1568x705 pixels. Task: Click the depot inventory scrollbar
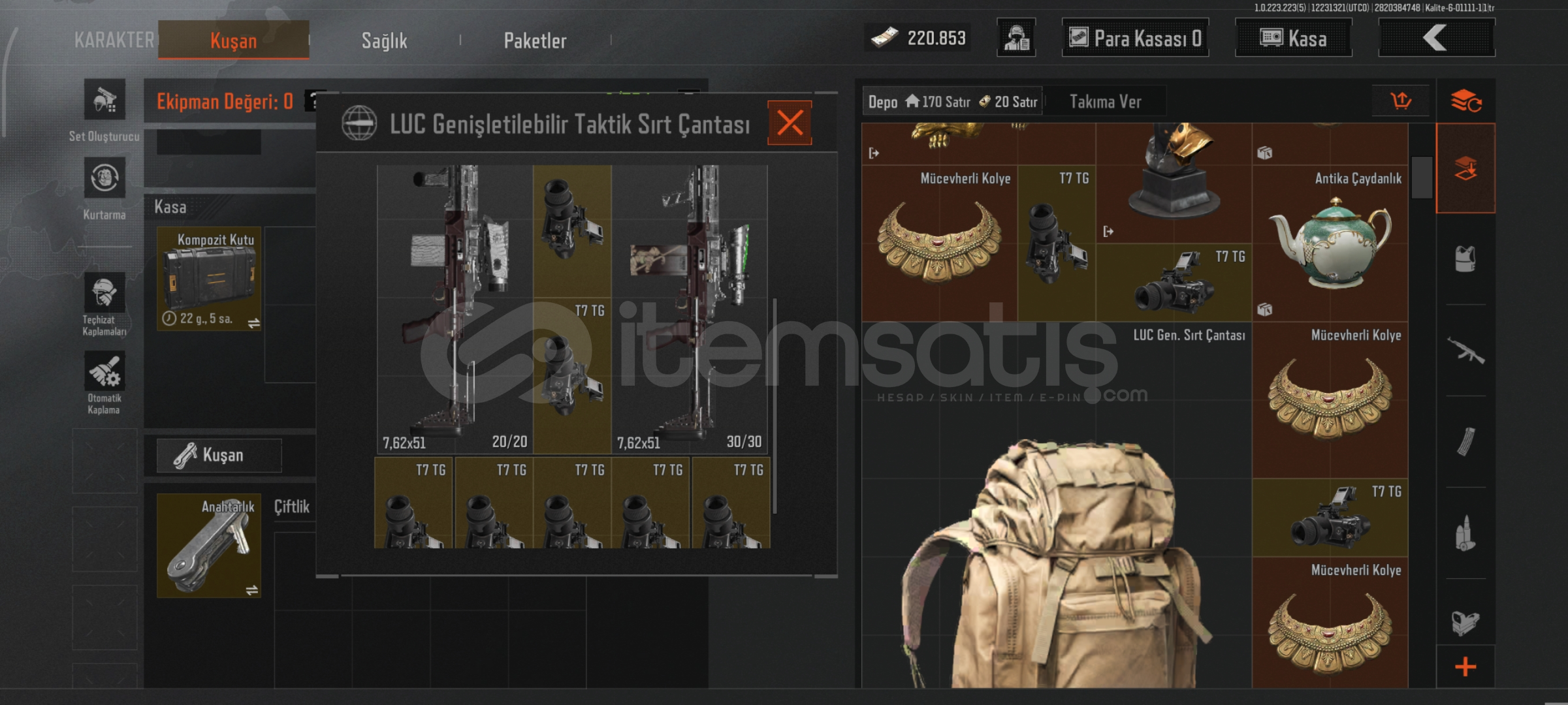tap(1421, 177)
